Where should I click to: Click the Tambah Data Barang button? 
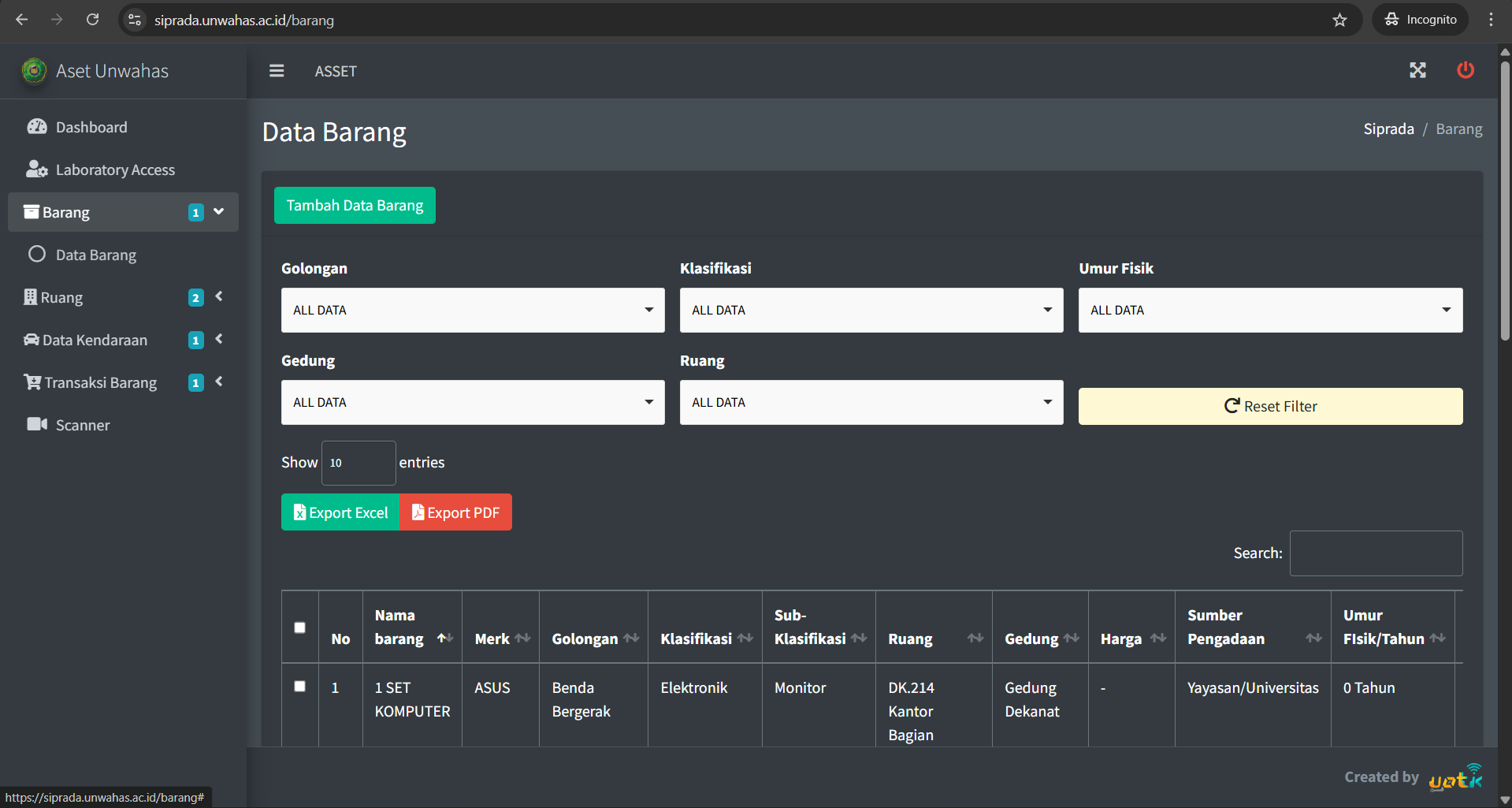[355, 205]
